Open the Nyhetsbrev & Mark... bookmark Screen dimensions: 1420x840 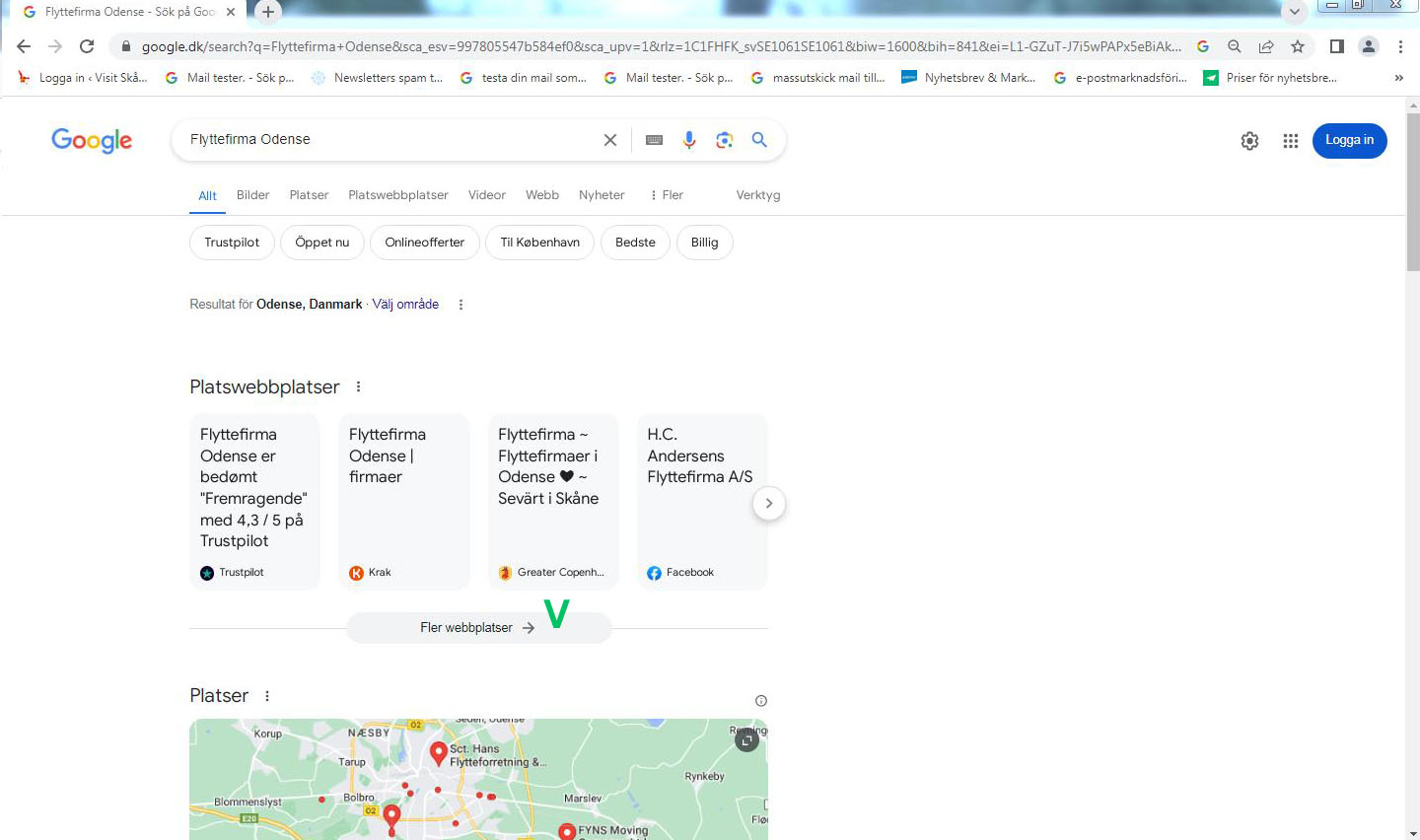point(968,78)
